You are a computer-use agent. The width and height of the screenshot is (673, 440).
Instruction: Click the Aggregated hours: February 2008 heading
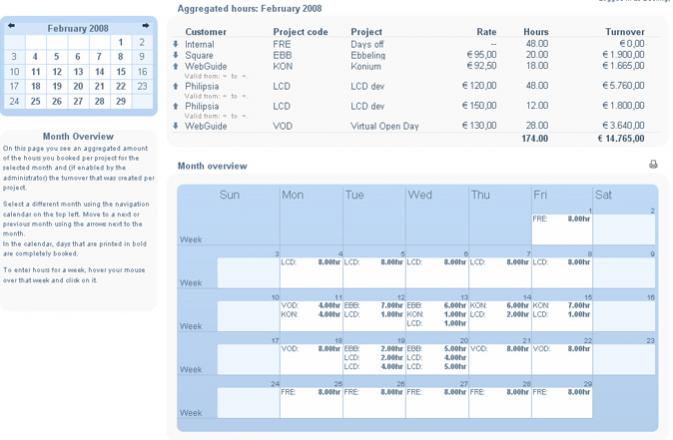click(x=249, y=9)
